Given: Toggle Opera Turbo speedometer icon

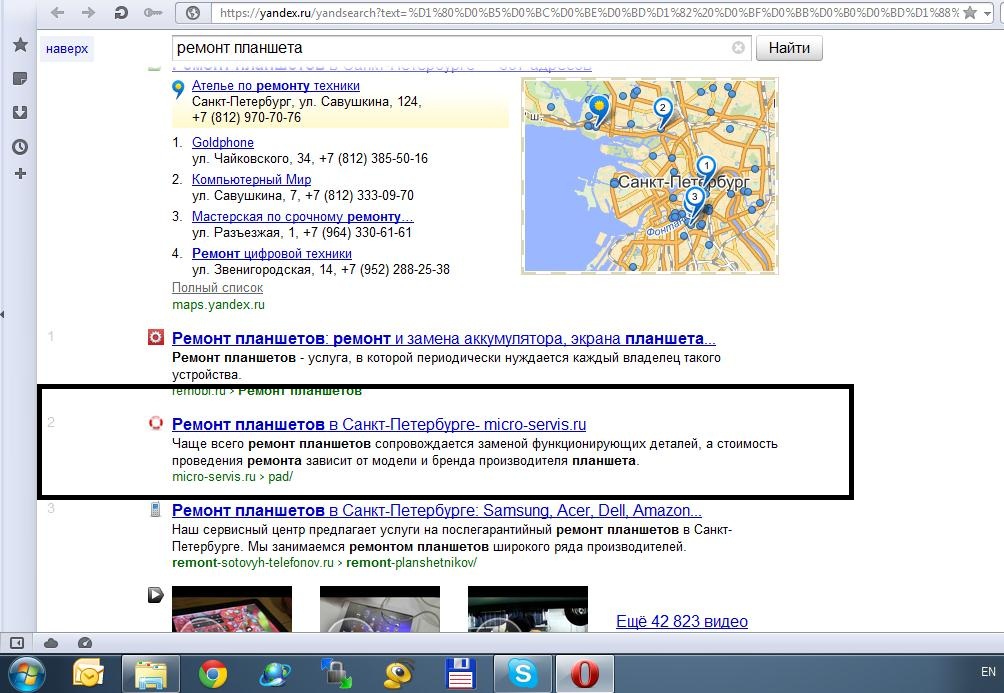Looking at the screenshot, I should (x=85, y=643).
